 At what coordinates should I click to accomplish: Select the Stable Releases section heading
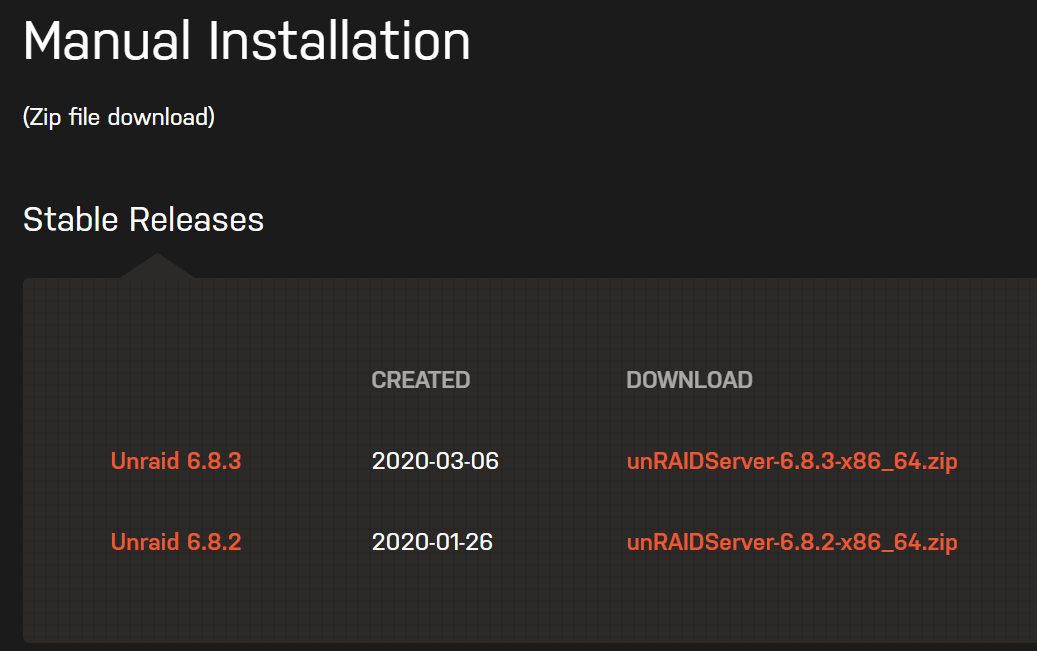pyautogui.click(x=143, y=219)
